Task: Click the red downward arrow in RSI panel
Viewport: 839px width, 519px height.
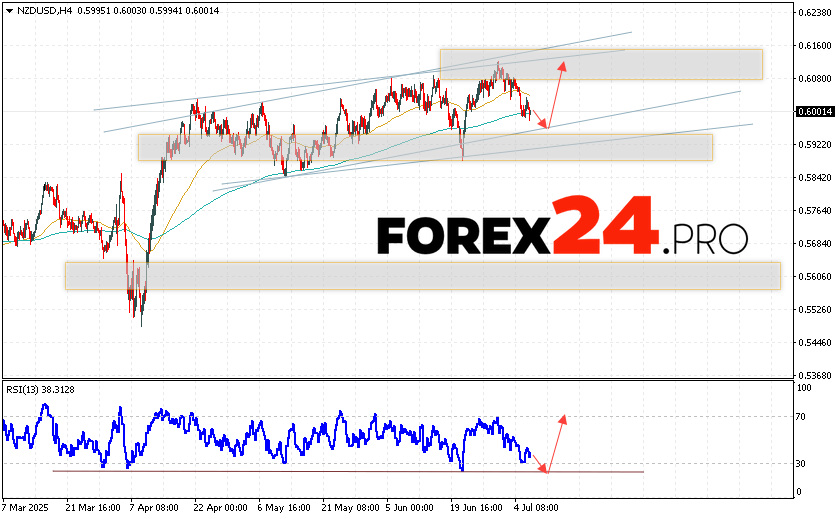Action: click(538, 463)
